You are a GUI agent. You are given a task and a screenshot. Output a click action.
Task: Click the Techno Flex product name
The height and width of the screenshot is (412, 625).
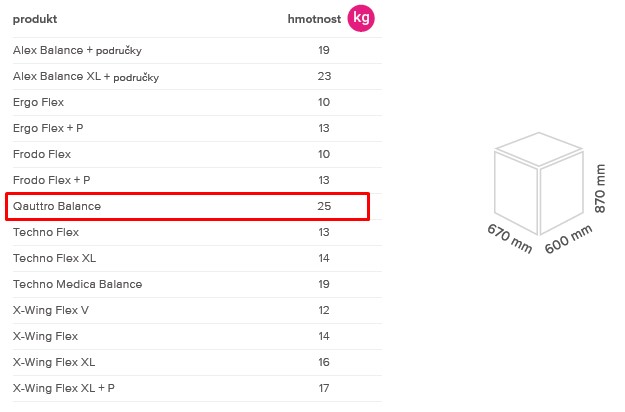[x=46, y=232]
